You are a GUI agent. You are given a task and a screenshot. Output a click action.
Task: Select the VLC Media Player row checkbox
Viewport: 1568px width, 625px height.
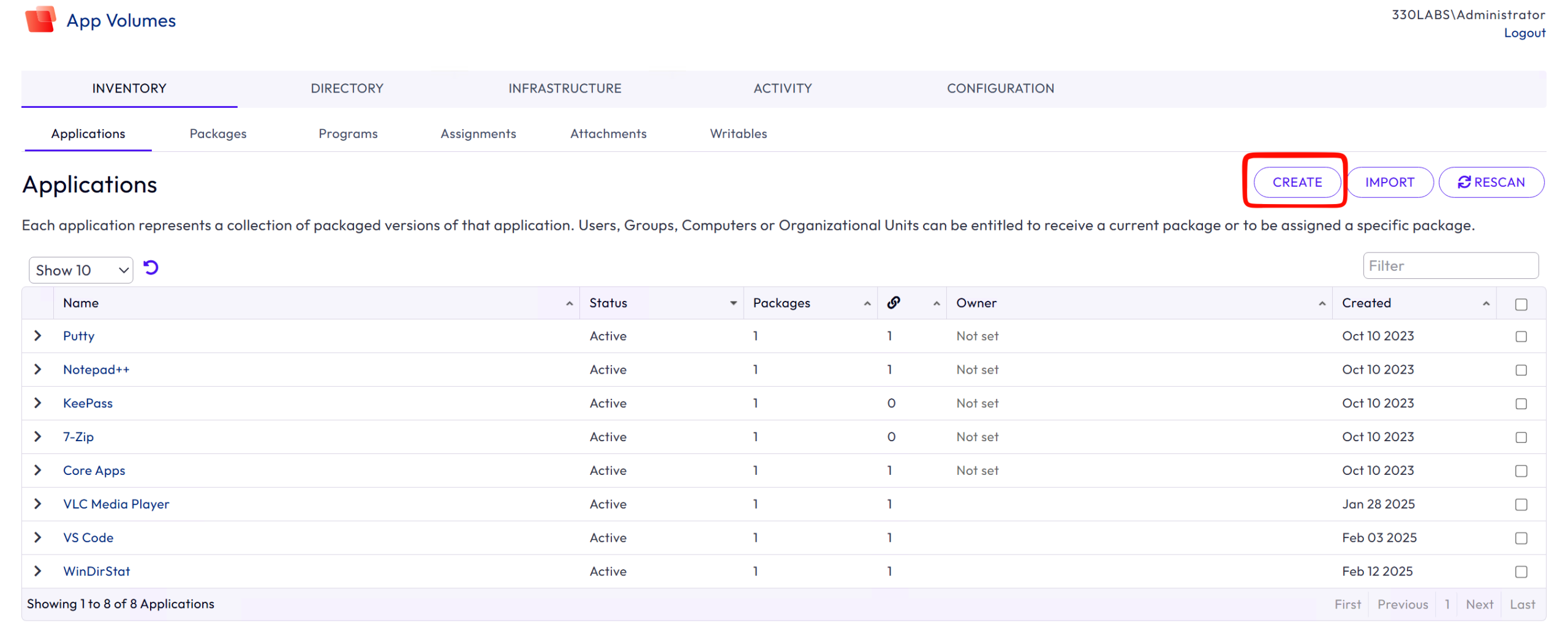coord(1521,505)
